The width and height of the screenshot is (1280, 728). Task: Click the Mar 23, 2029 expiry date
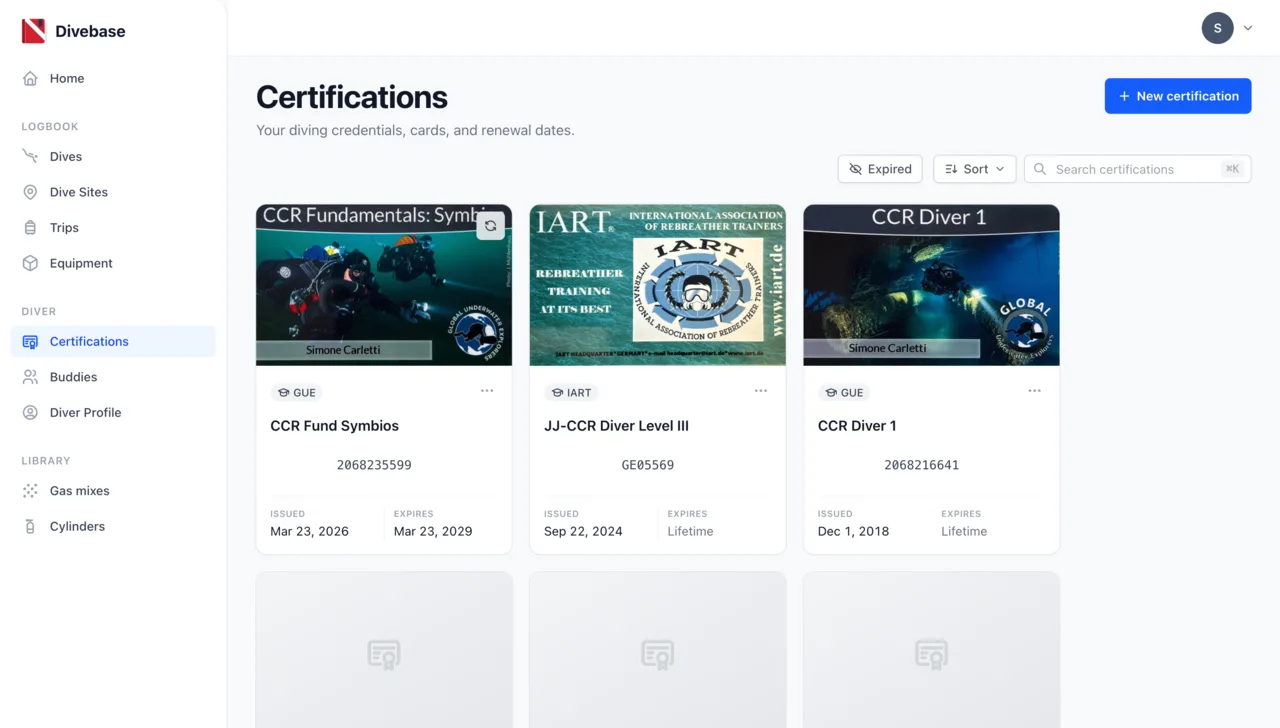[x=433, y=531]
